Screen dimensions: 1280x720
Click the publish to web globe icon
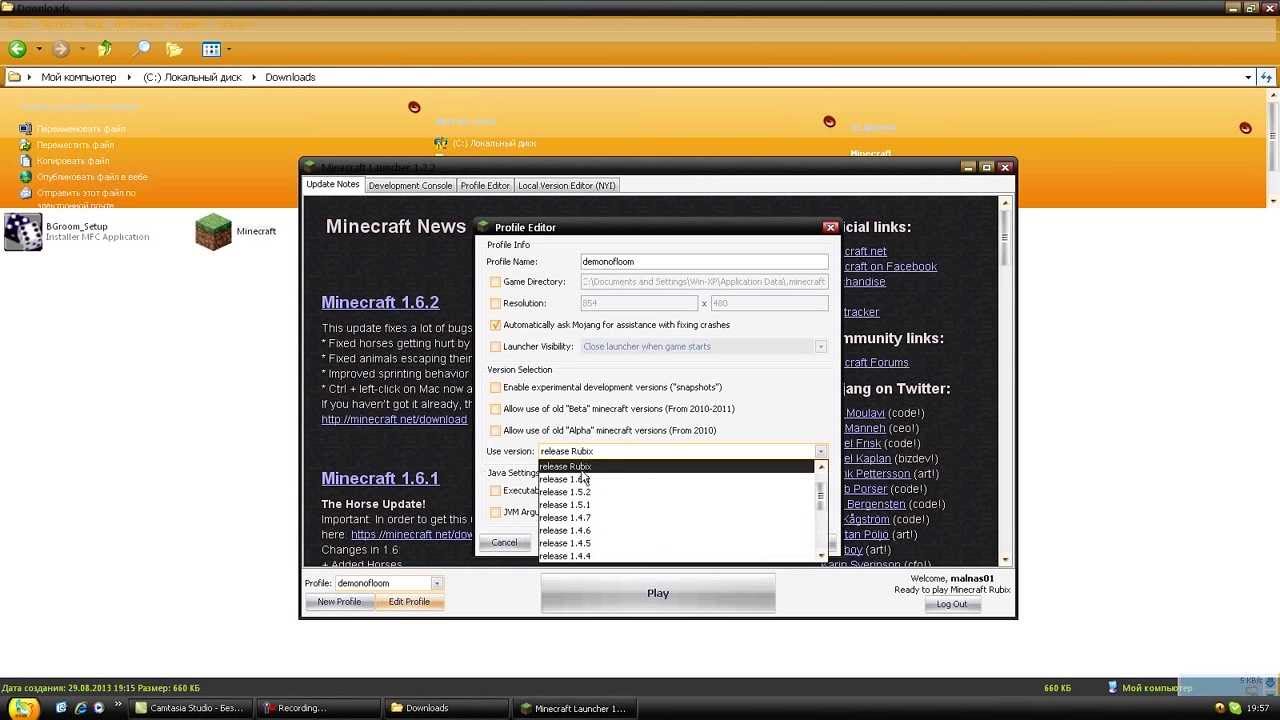[25, 176]
